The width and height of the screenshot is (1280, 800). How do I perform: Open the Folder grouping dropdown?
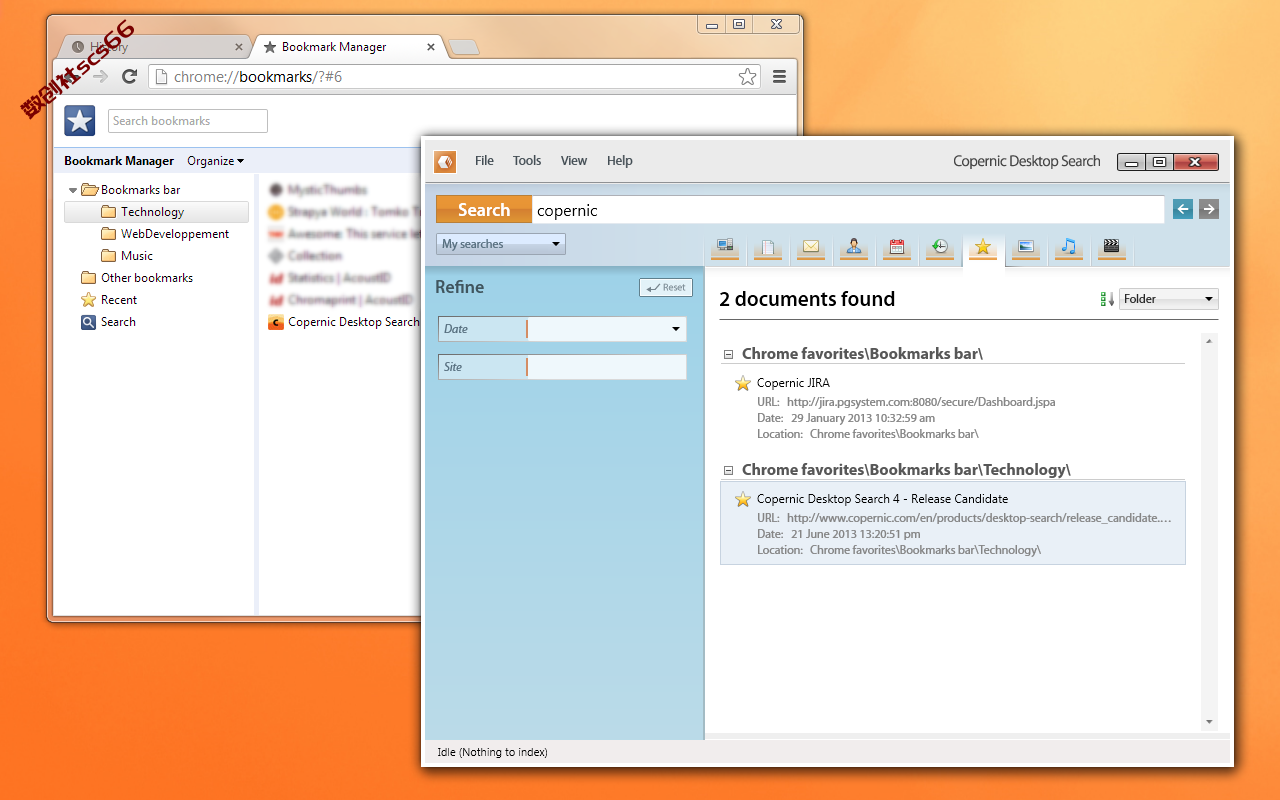1168,299
